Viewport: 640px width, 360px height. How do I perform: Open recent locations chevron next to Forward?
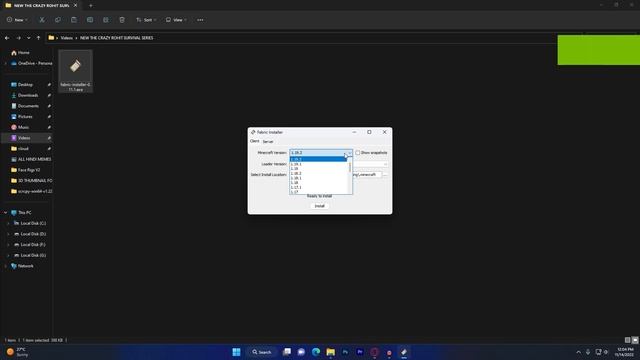[x=29, y=38]
